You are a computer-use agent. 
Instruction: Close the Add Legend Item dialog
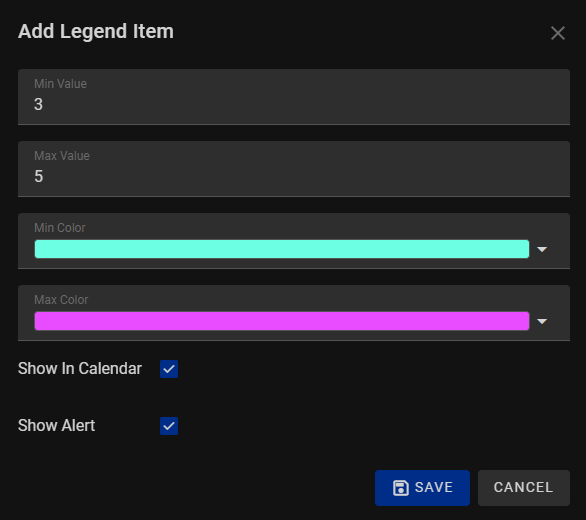(x=558, y=33)
